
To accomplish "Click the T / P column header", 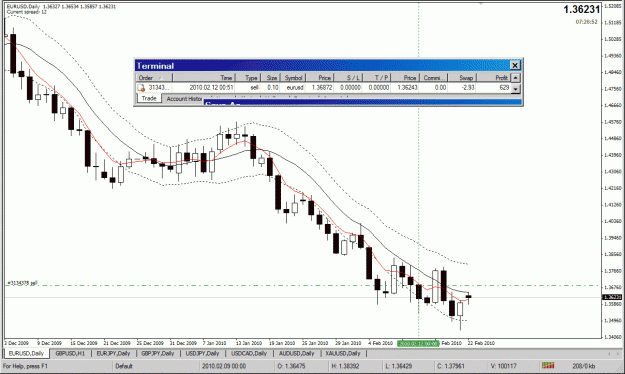I will (377, 78).
